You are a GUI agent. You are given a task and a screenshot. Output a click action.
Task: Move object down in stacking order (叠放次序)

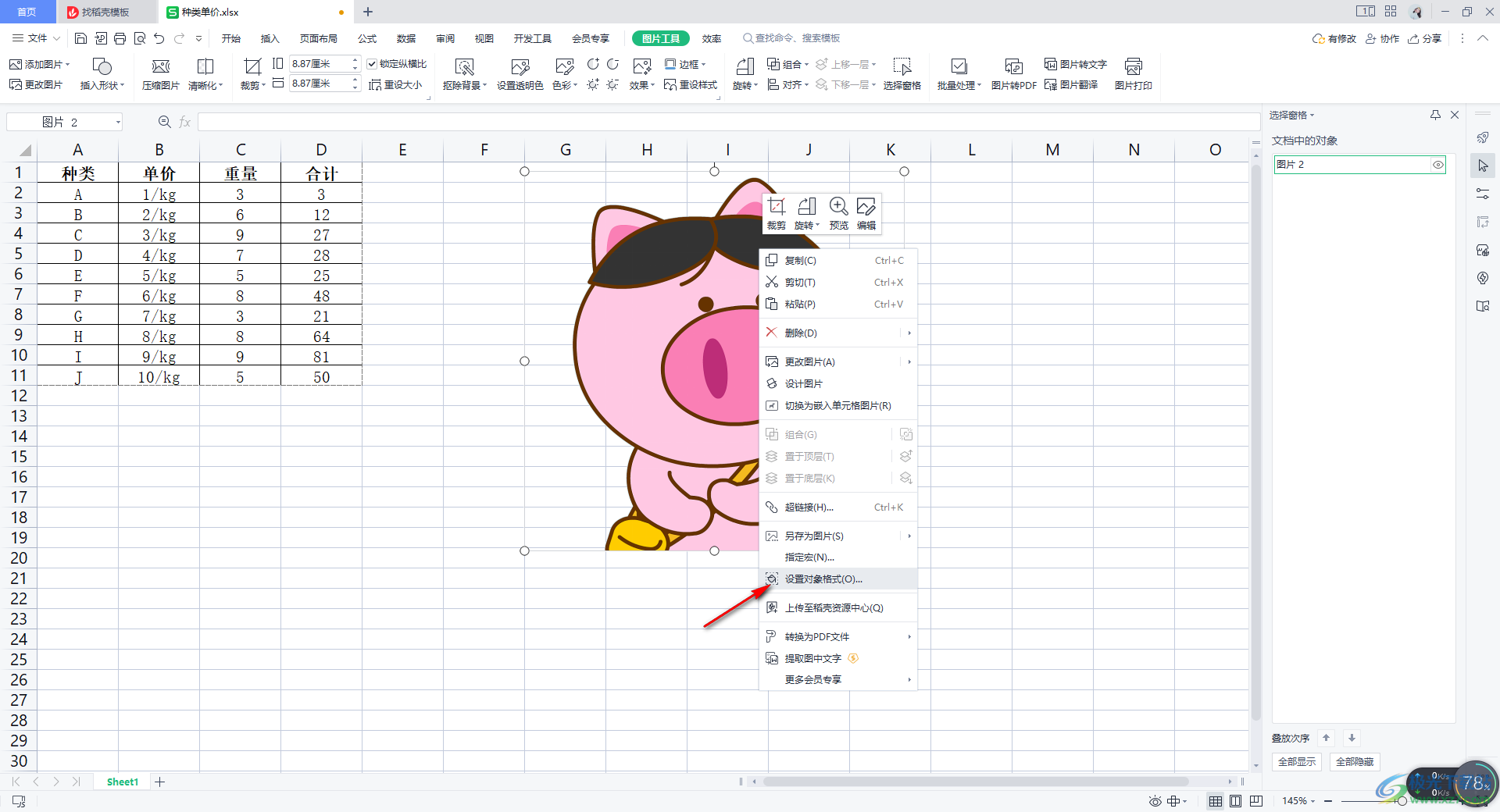1352,738
